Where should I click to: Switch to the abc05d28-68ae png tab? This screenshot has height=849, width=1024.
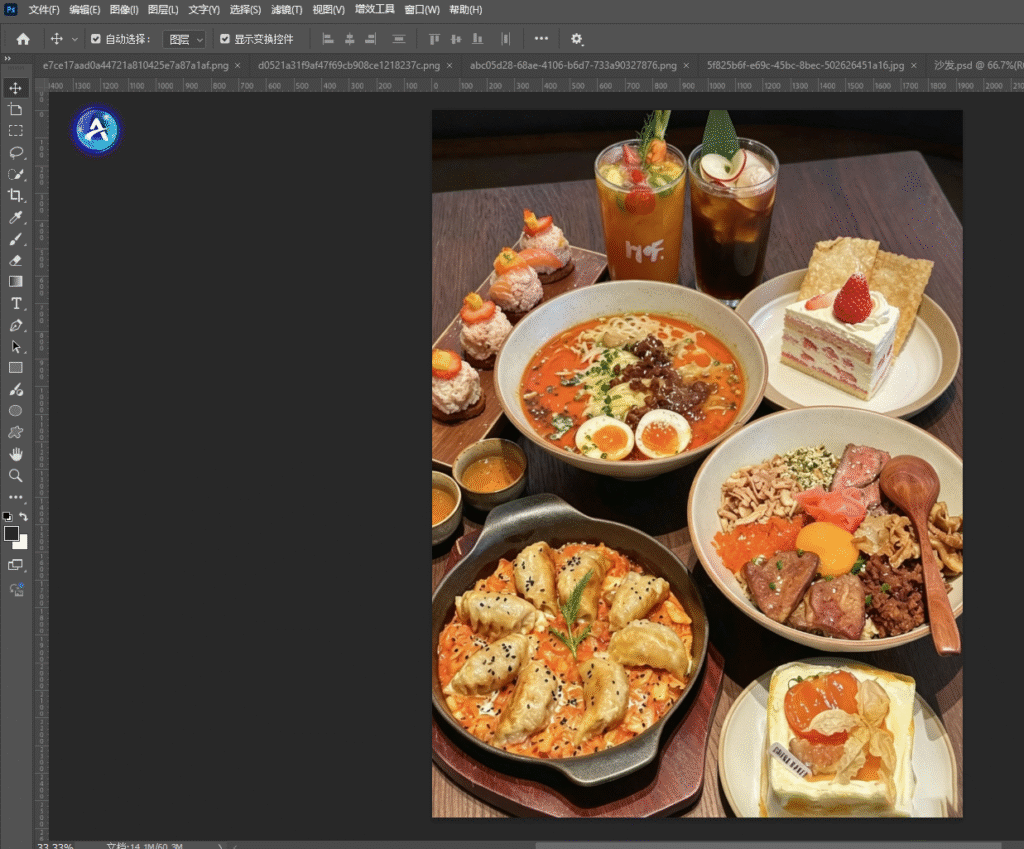573,65
